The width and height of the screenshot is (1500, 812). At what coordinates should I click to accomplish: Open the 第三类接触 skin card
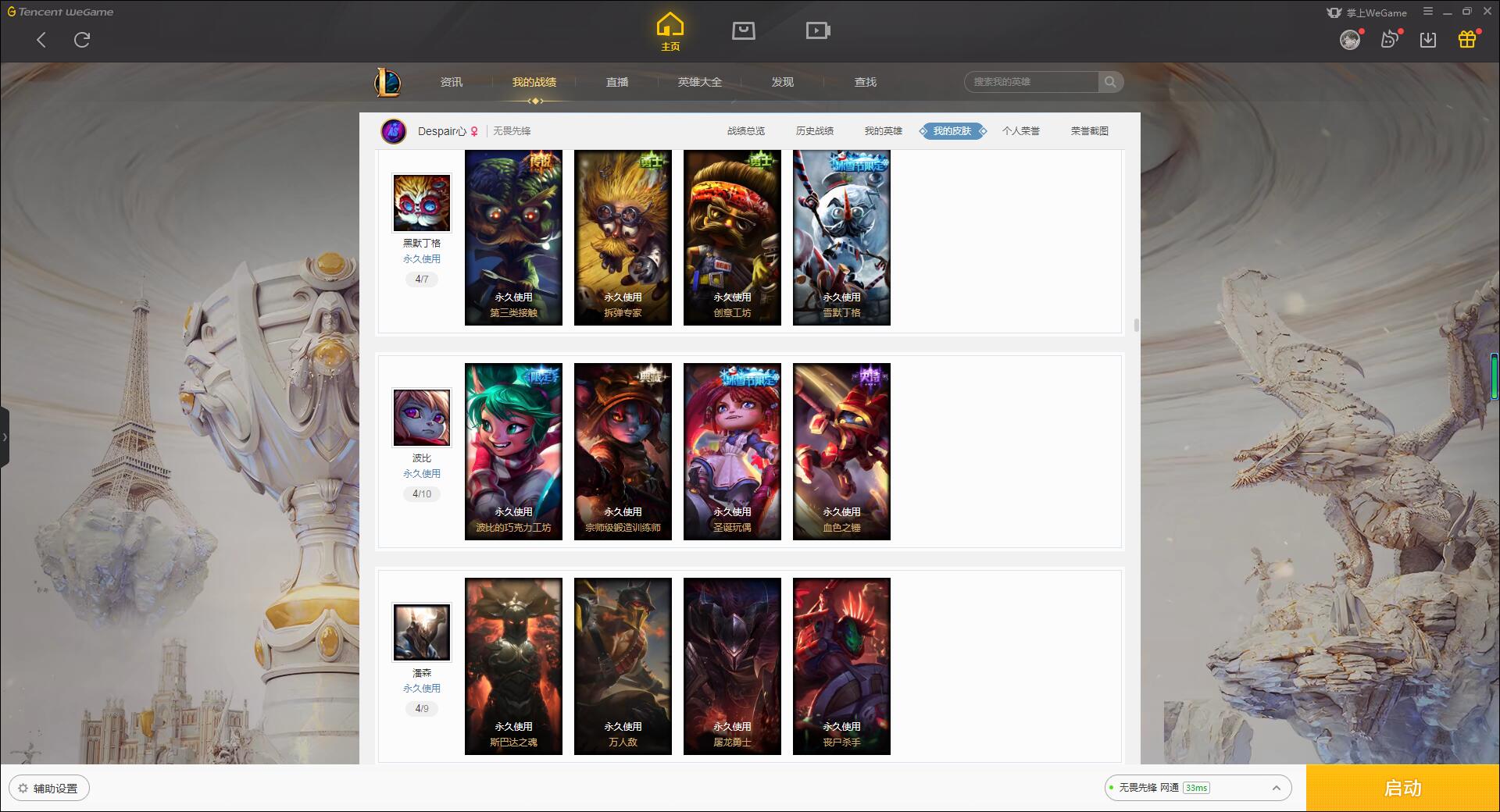click(x=513, y=237)
